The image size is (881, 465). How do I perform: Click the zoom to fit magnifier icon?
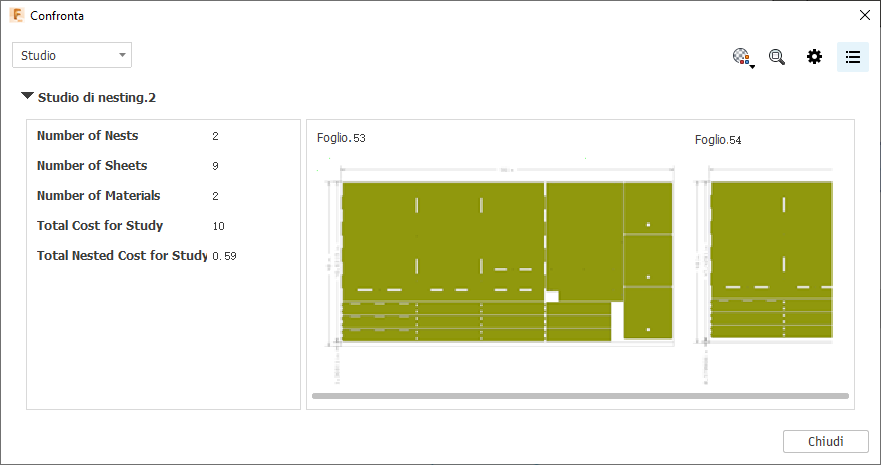click(x=777, y=57)
